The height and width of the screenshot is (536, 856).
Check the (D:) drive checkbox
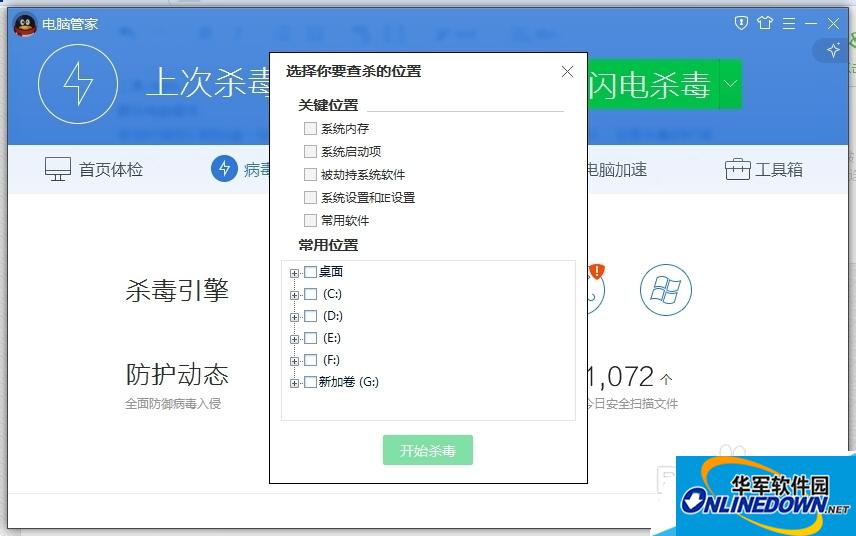coord(310,316)
